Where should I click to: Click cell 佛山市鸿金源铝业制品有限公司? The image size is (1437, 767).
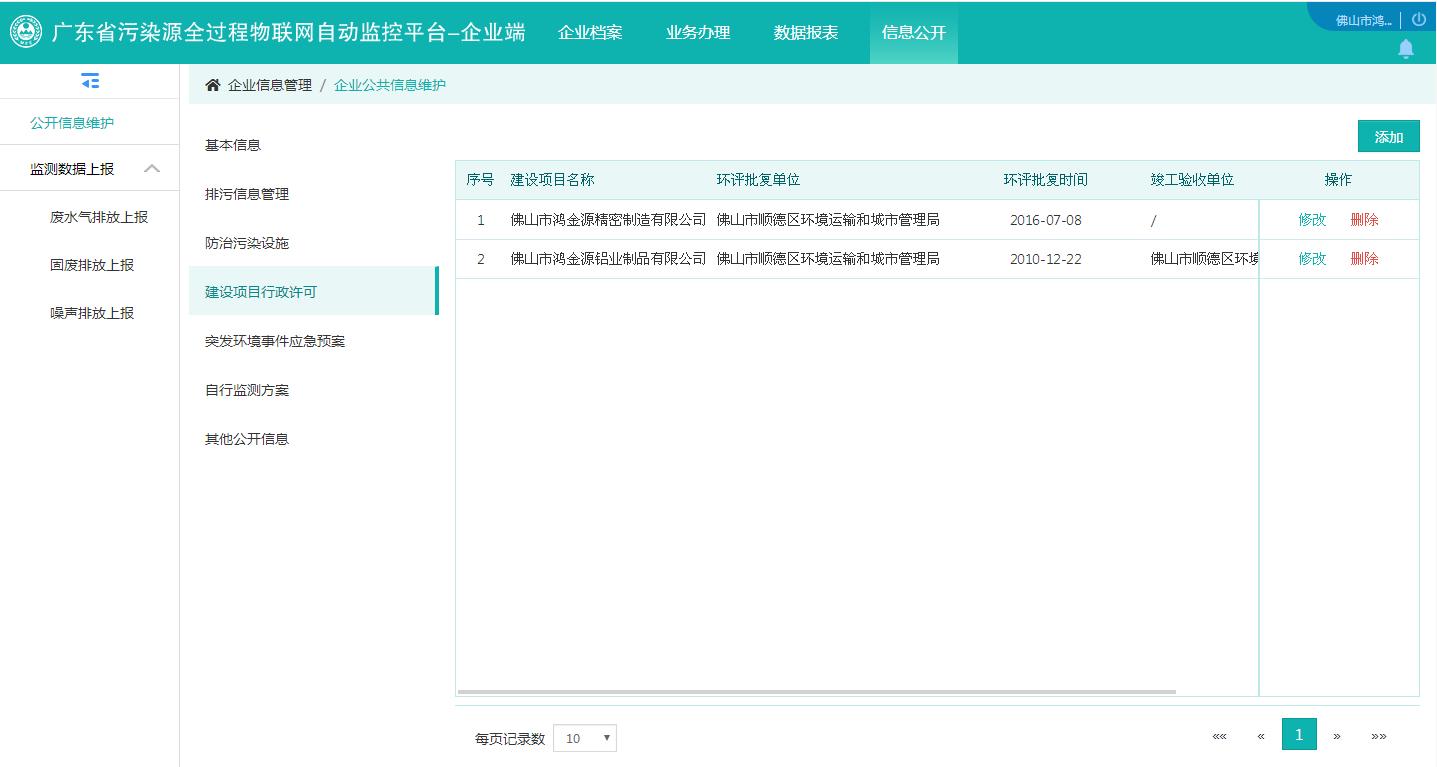(608, 259)
